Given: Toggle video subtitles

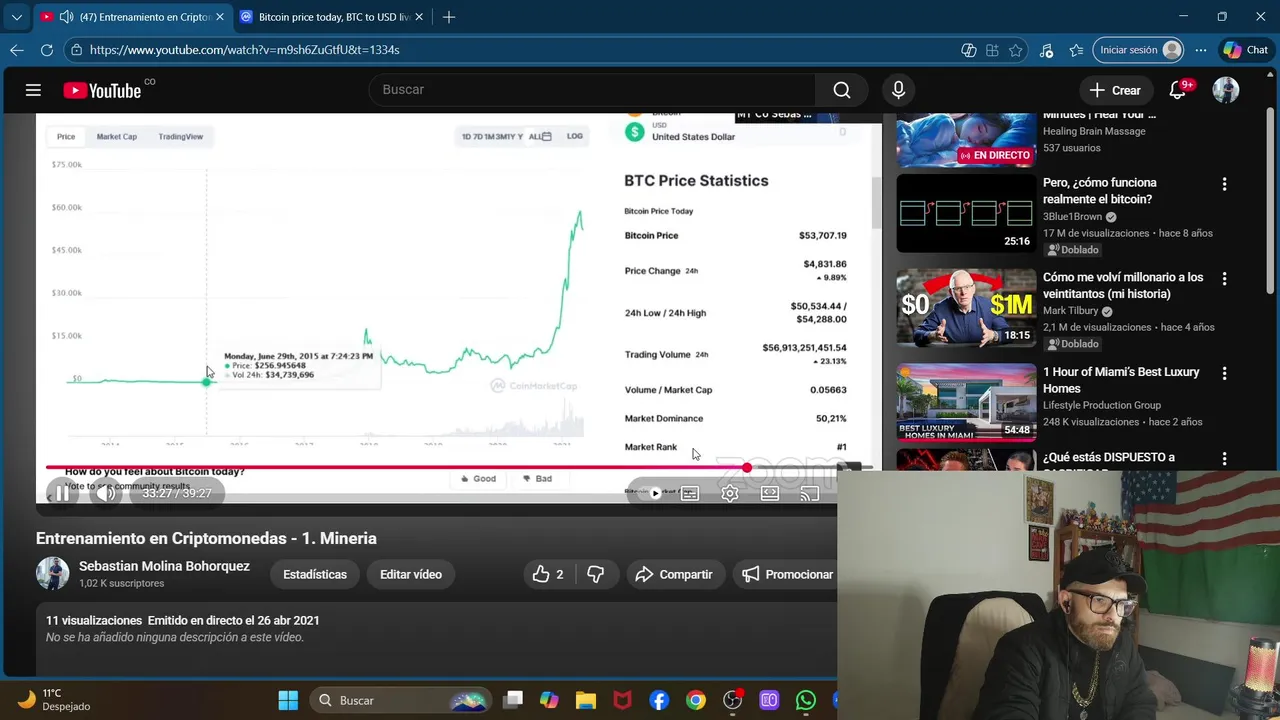Looking at the screenshot, I should tap(690, 493).
